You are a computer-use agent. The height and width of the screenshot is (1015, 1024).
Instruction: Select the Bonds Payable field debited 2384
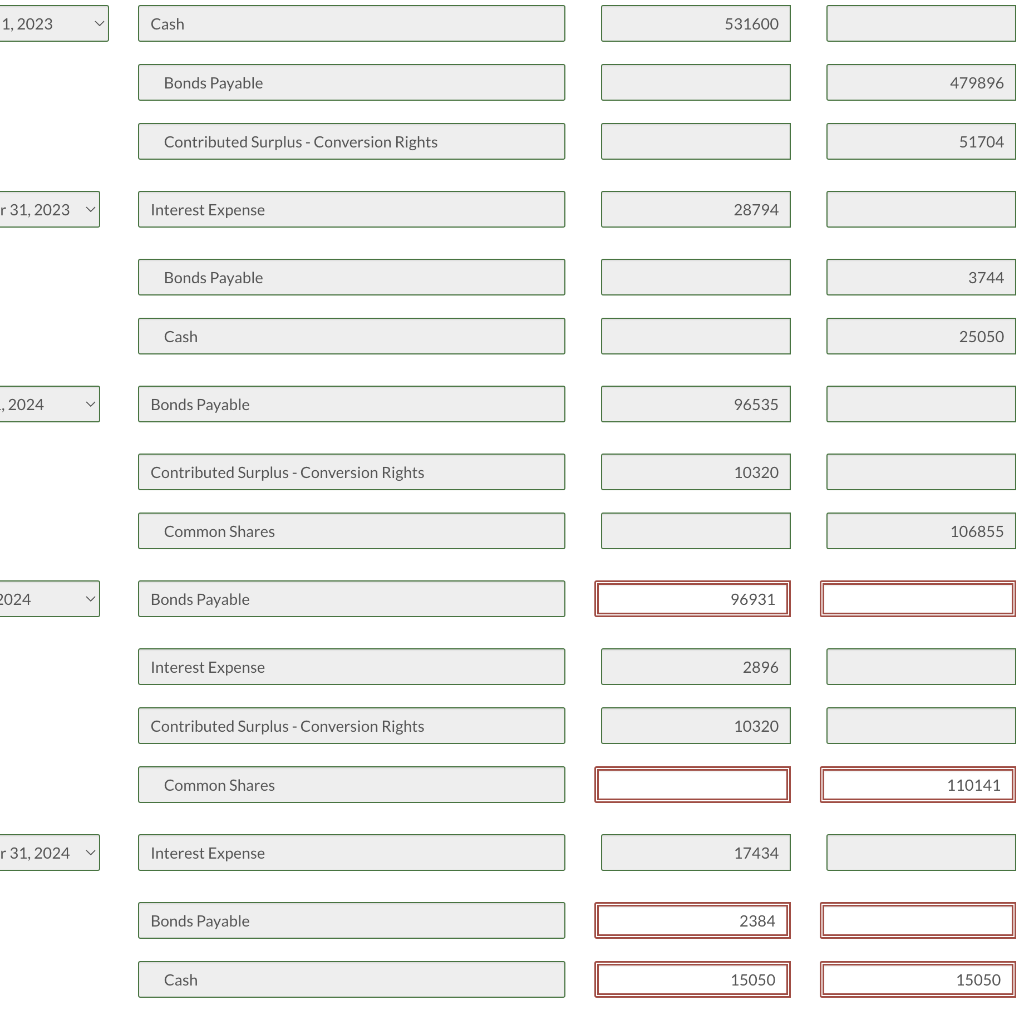351,920
